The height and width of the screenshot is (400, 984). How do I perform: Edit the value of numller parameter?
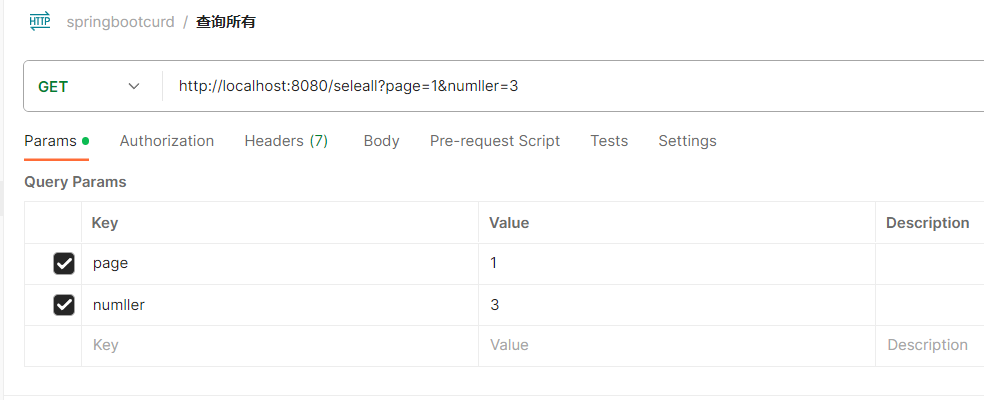pos(676,305)
